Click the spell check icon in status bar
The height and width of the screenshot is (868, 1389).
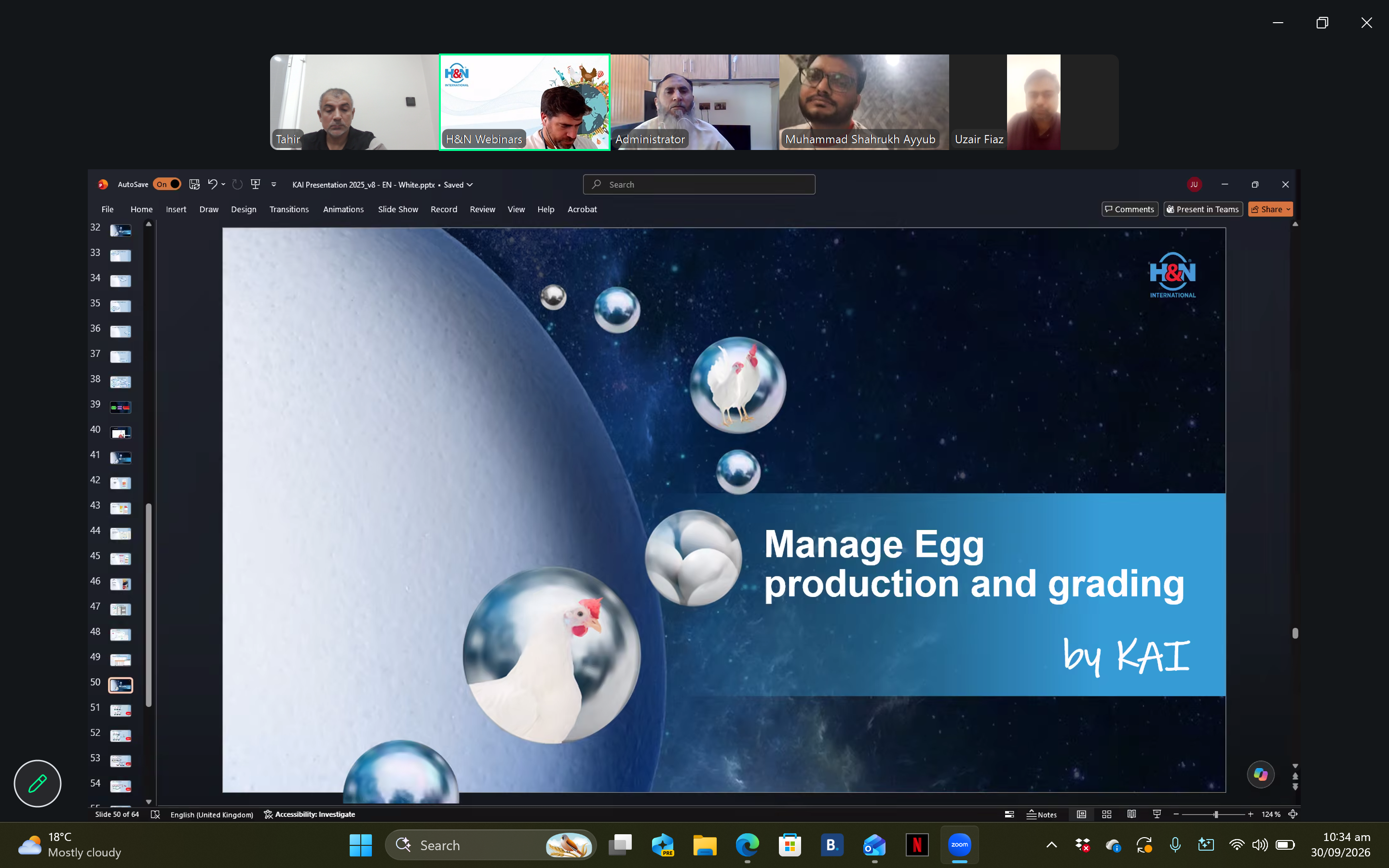click(155, 814)
